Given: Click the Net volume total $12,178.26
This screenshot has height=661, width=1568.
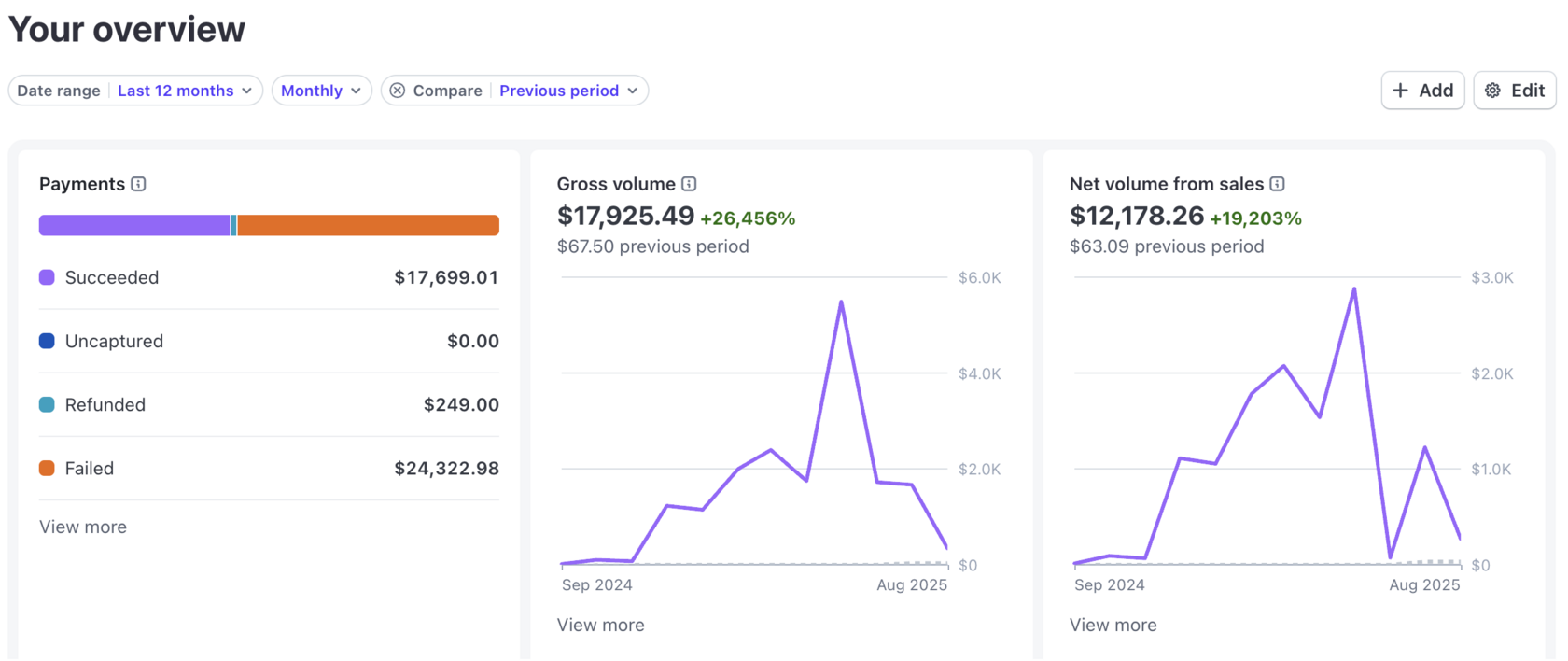Looking at the screenshot, I should click(x=1137, y=216).
